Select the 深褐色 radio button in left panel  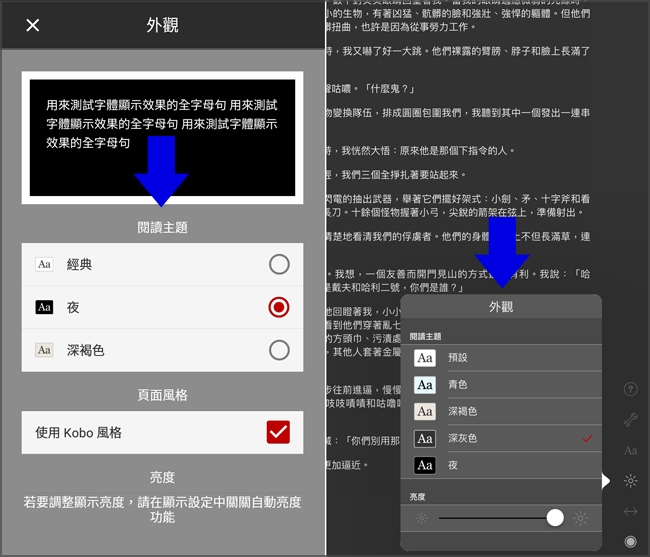(x=279, y=350)
